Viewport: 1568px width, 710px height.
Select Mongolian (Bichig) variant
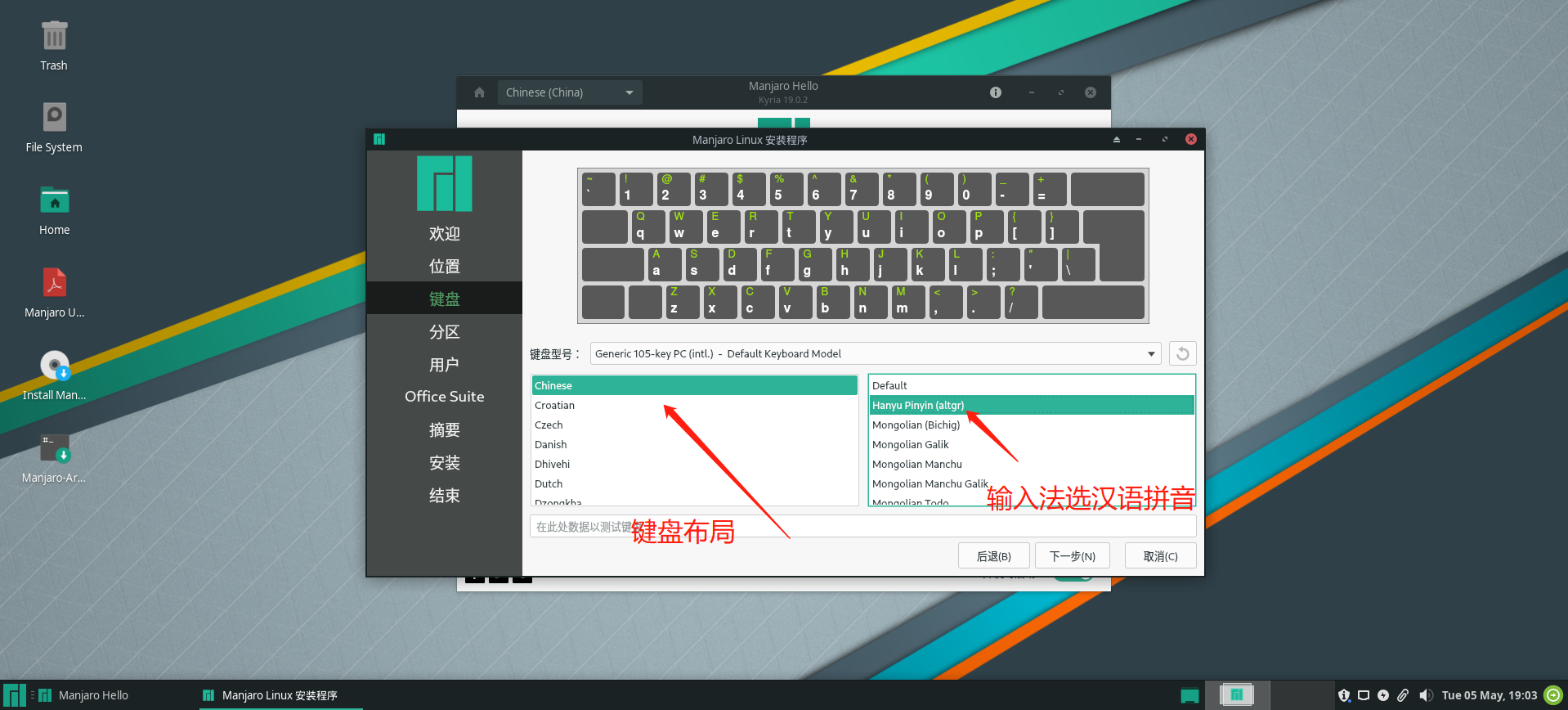pos(1032,425)
